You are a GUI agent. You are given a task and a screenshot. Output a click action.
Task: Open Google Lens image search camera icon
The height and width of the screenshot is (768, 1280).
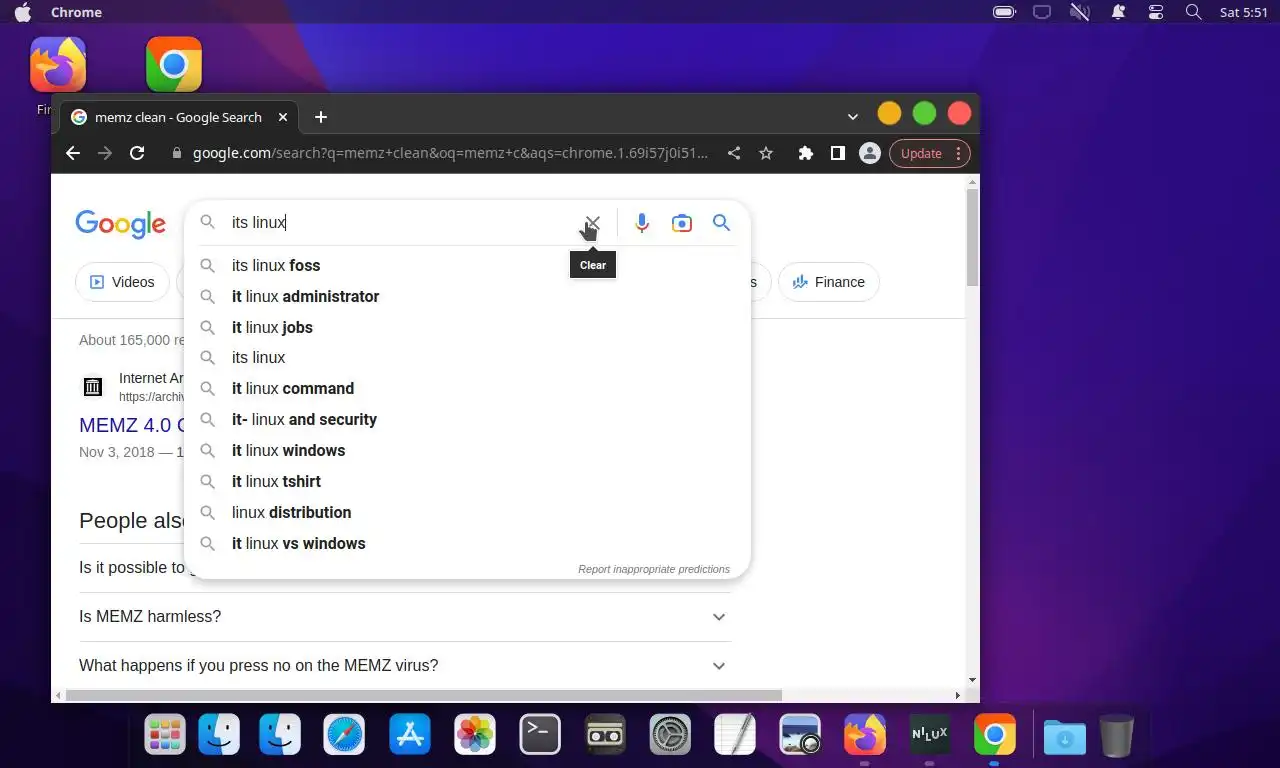pyautogui.click(x=682, y=223)
